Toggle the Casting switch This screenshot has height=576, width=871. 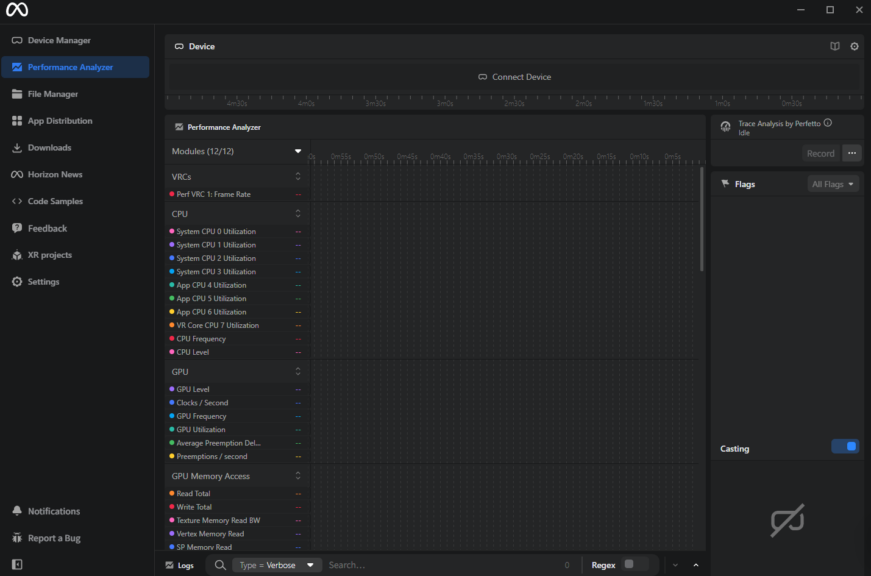coord(845,447)
